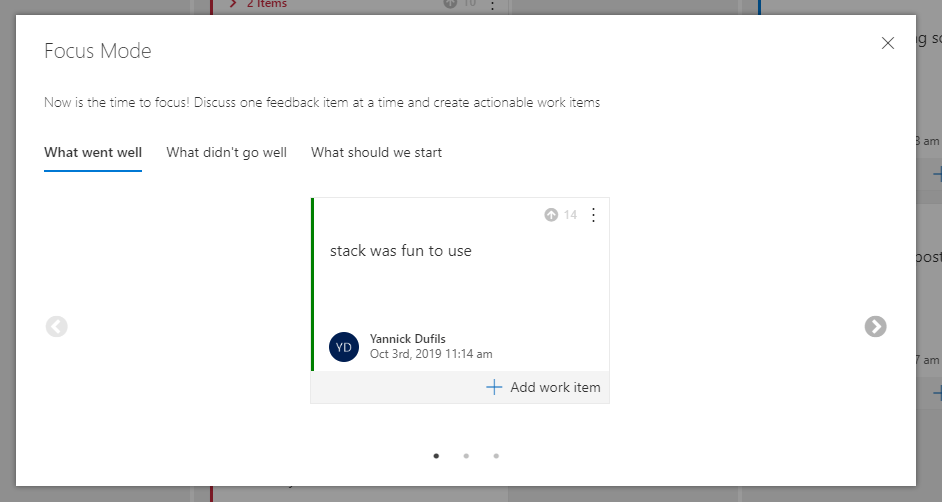
Task: Go to previous feedback item arrow
Action: [56, 327]
